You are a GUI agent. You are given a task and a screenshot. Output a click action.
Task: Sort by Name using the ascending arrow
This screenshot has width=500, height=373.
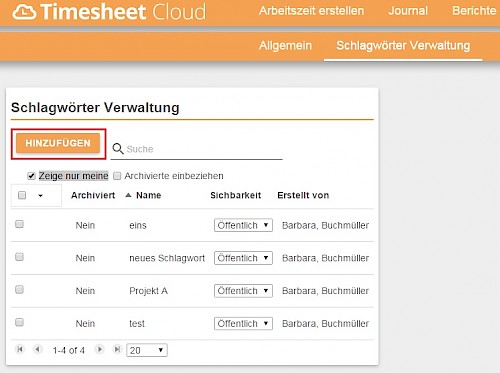[128, 195]
